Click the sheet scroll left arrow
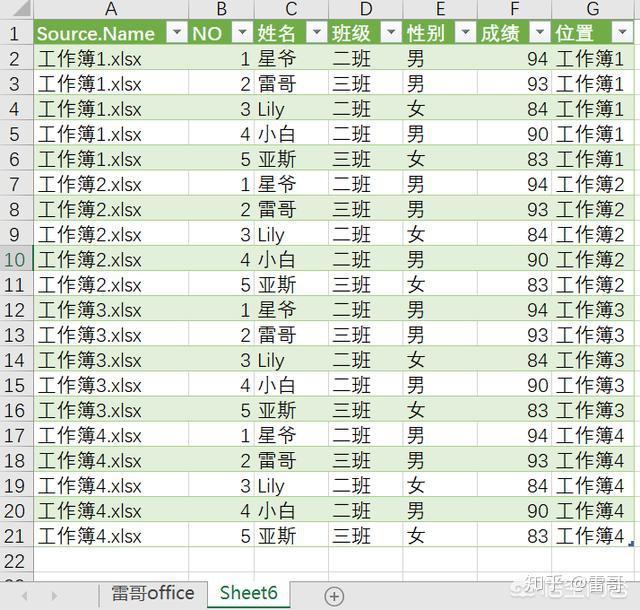 click(25, 596)
